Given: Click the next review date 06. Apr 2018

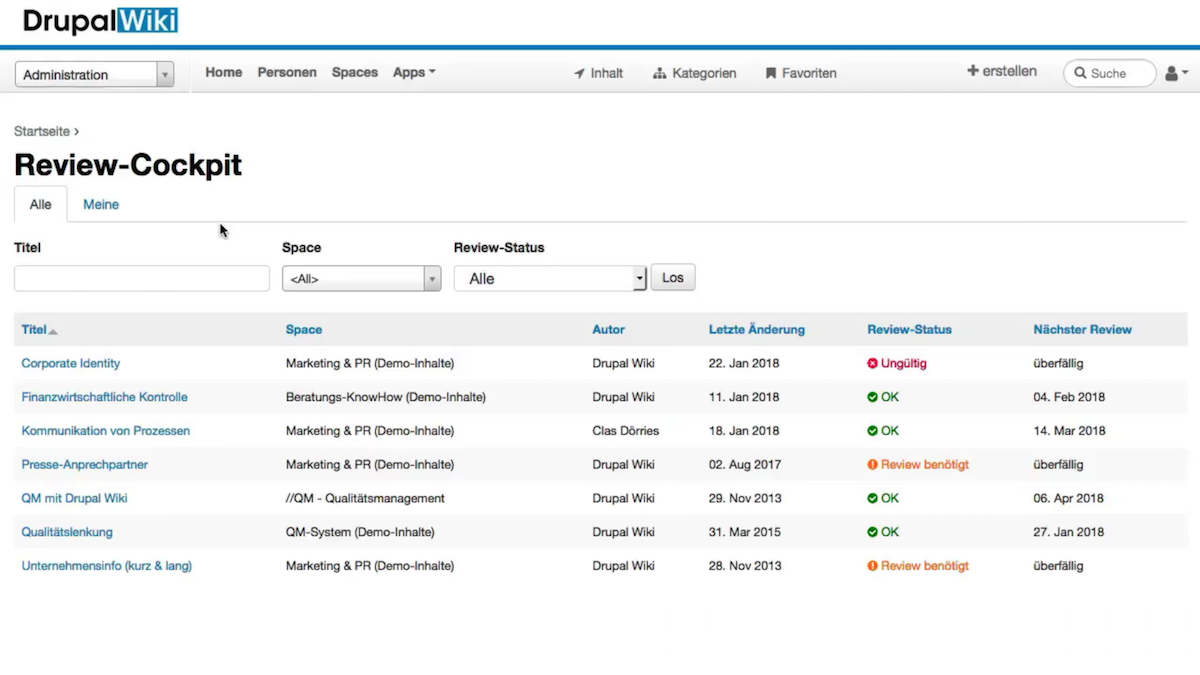Looking at the screenshot, I should click(1069, 498).
